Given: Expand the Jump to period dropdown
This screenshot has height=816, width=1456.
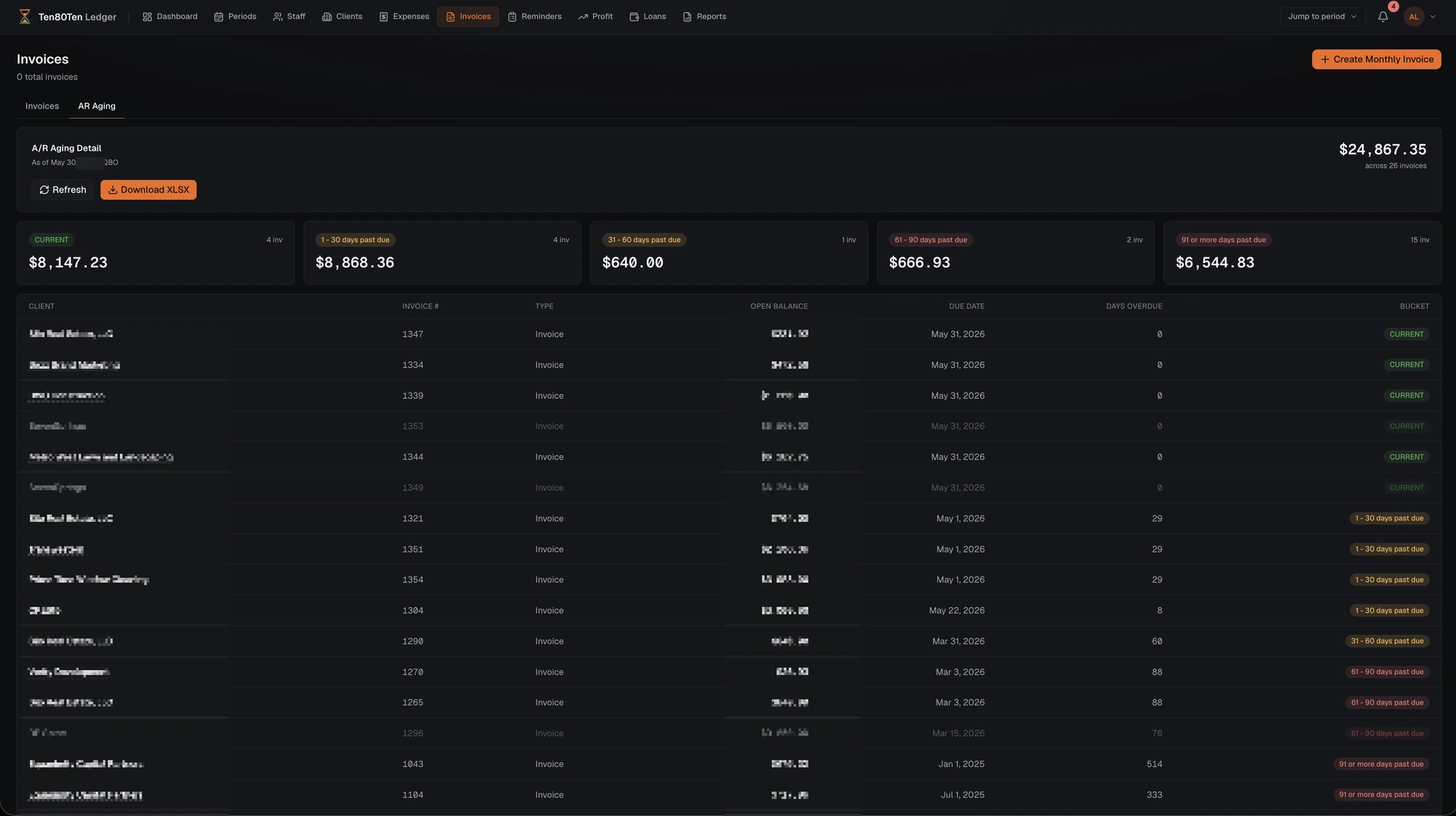Looking at the screenshot, I should (1323, 17).
